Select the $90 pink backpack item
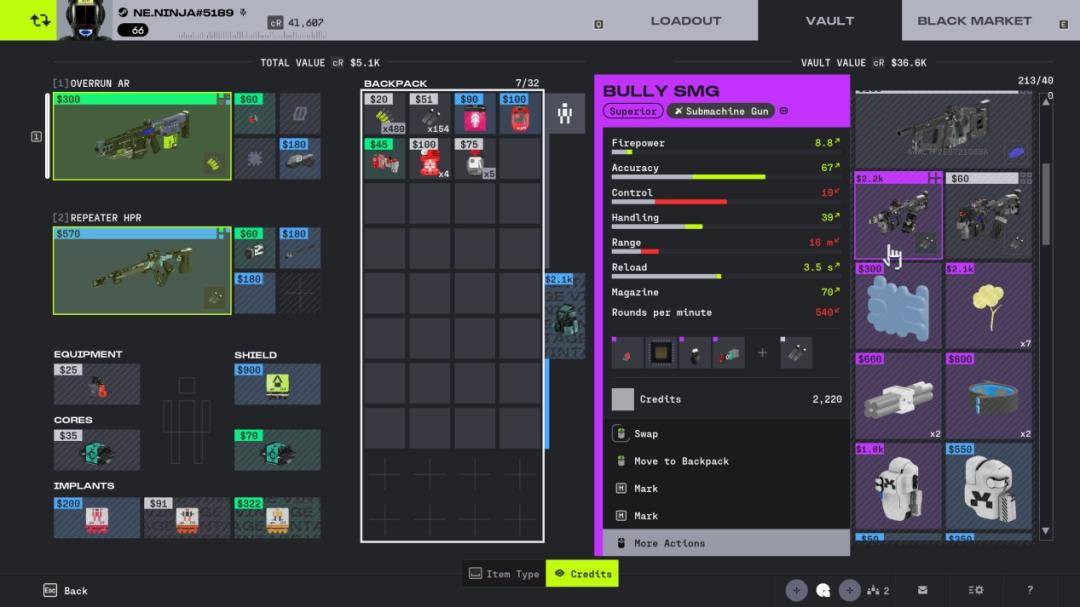 (x=475, y=114)
